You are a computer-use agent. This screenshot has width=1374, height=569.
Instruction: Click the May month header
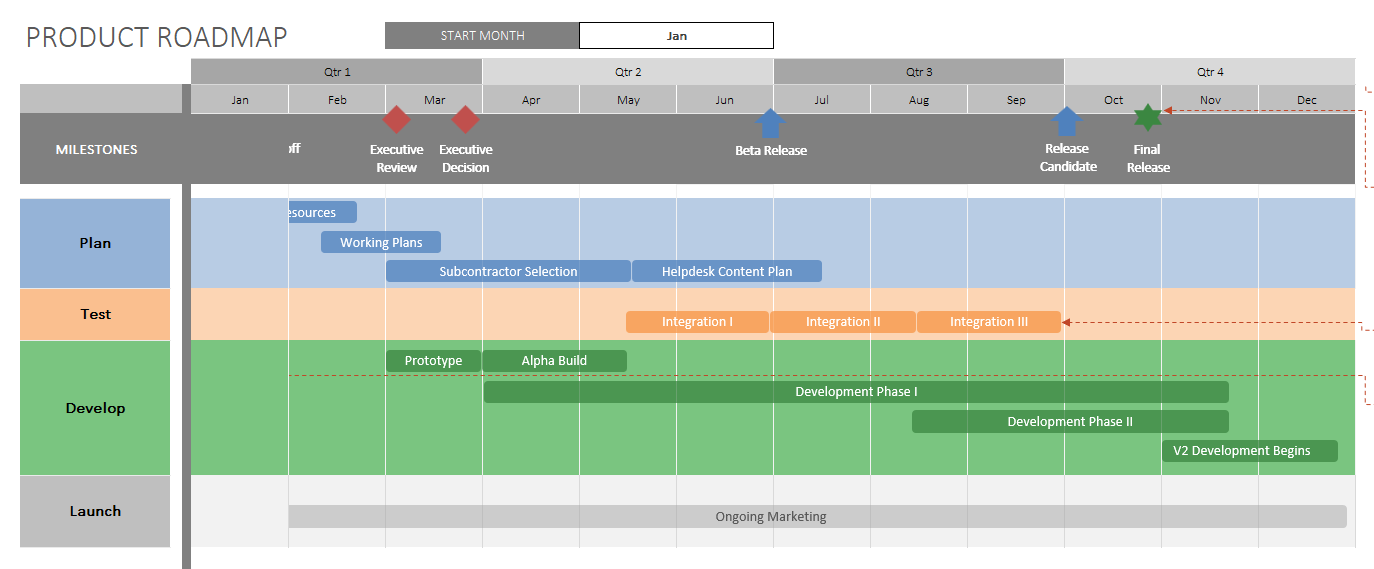(x=628, y=100)
